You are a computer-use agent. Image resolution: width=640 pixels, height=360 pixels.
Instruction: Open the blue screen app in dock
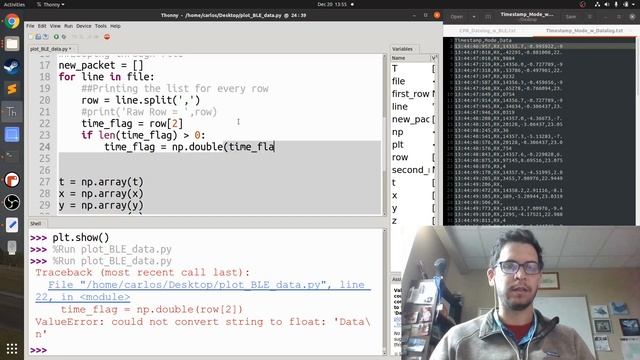[12, 134]
